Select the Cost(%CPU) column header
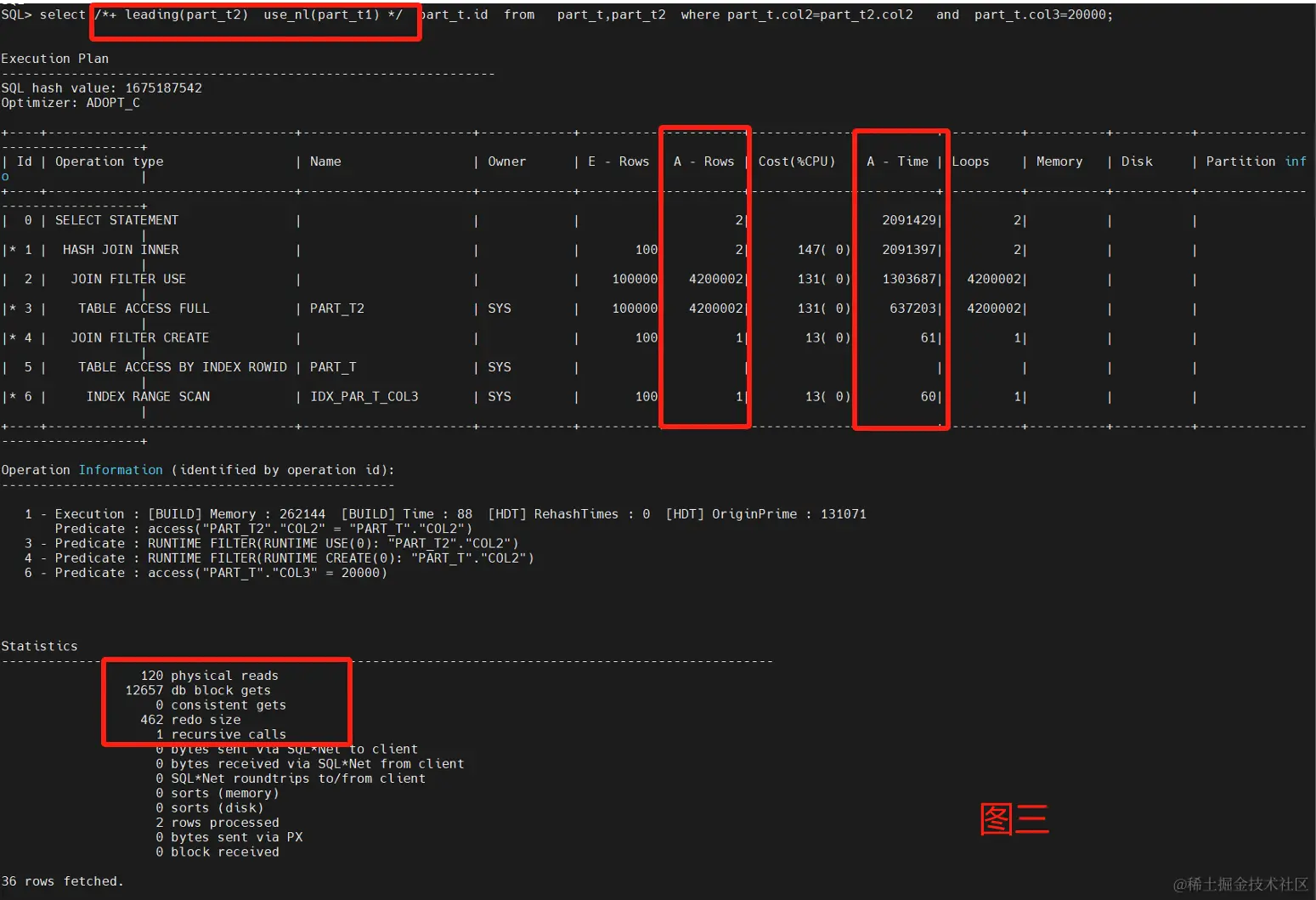The image size is (1316, 900). 796,161
